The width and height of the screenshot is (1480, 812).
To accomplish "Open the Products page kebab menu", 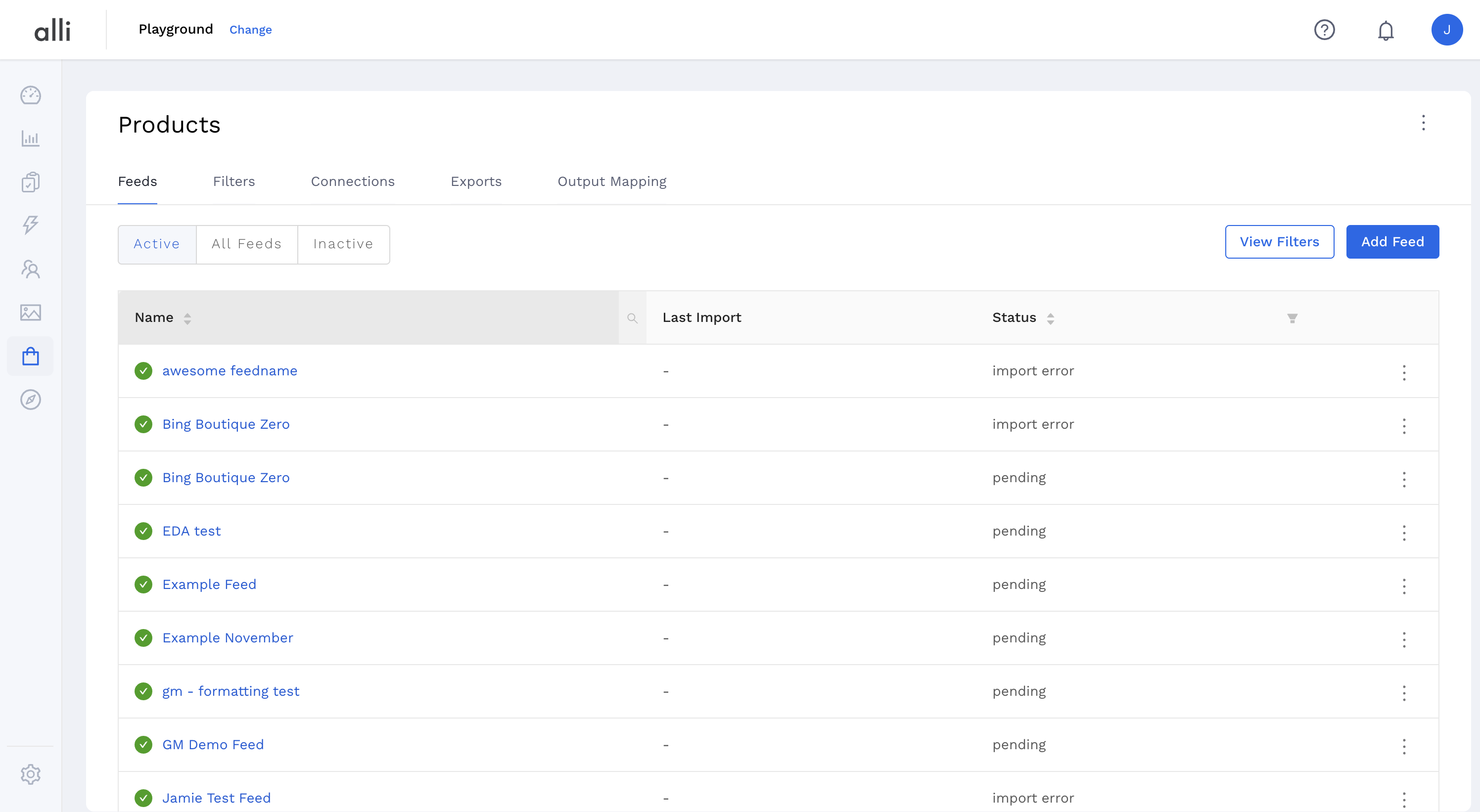I will tap(1423, 123).
